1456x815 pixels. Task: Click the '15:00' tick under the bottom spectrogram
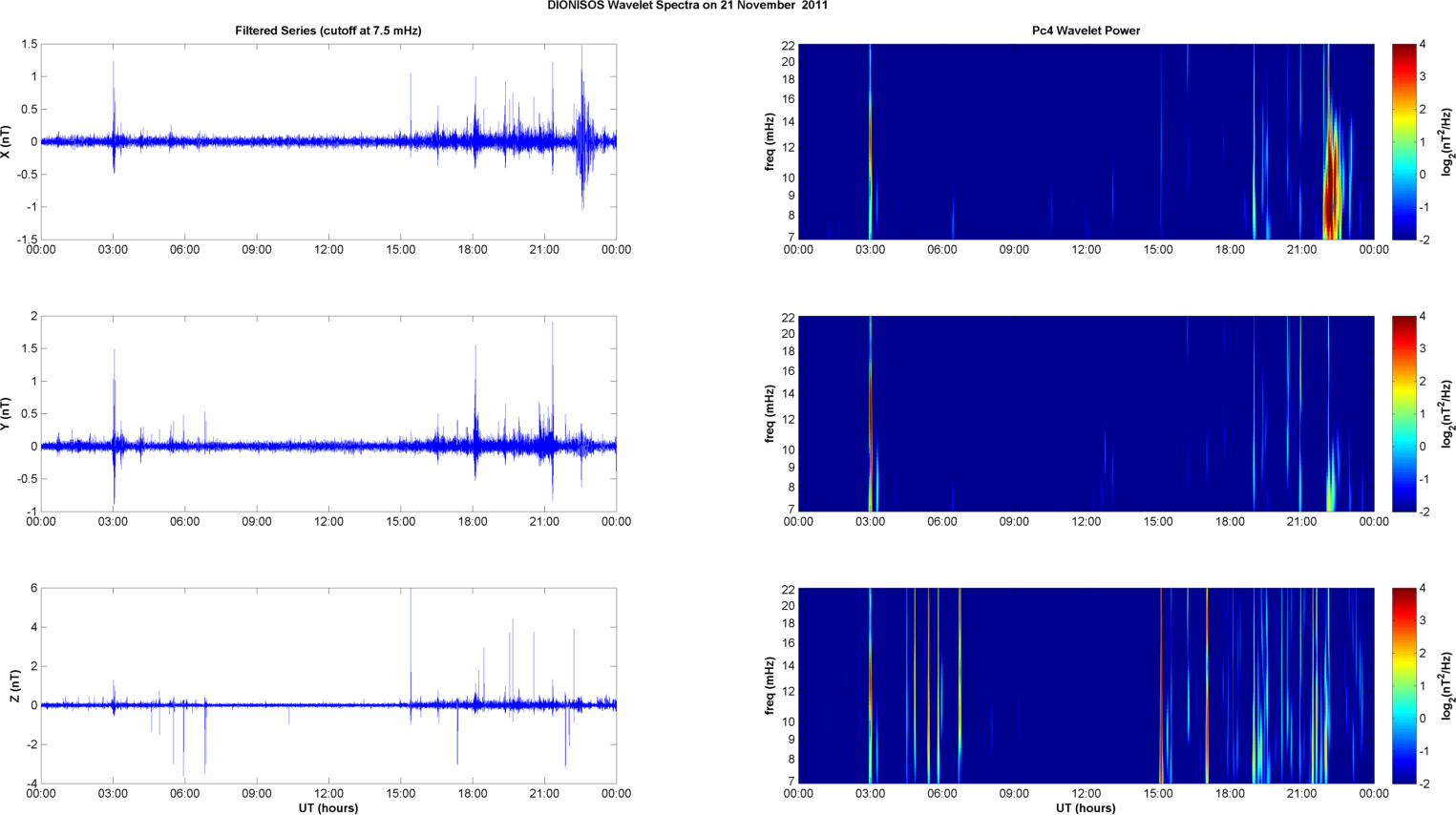pos(1158,794)
